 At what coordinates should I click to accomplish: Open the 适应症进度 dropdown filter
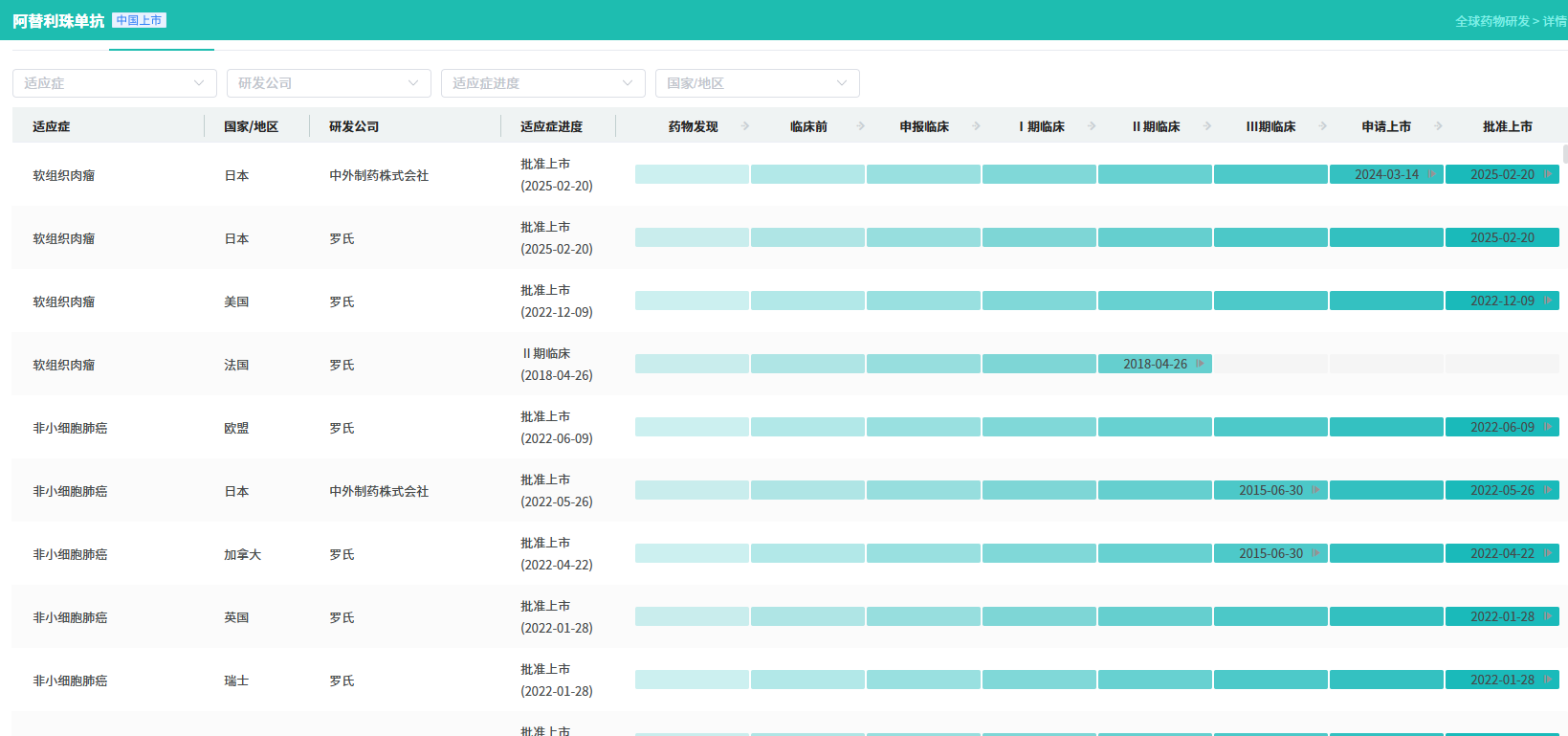[x=543, y=83]
